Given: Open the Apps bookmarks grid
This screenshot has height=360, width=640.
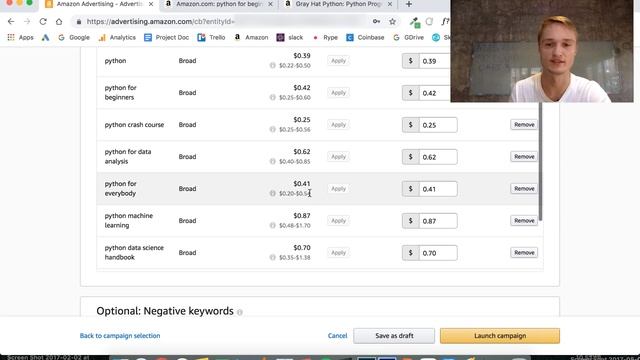Looking at the screenshot, I should [20, 37].
